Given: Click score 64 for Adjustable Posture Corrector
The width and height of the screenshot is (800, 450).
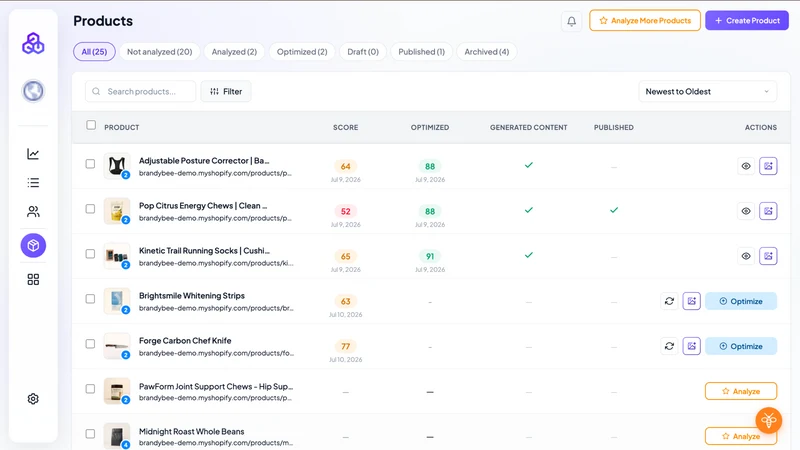Looking at the screenshot, I should click(x=345, y=166).
